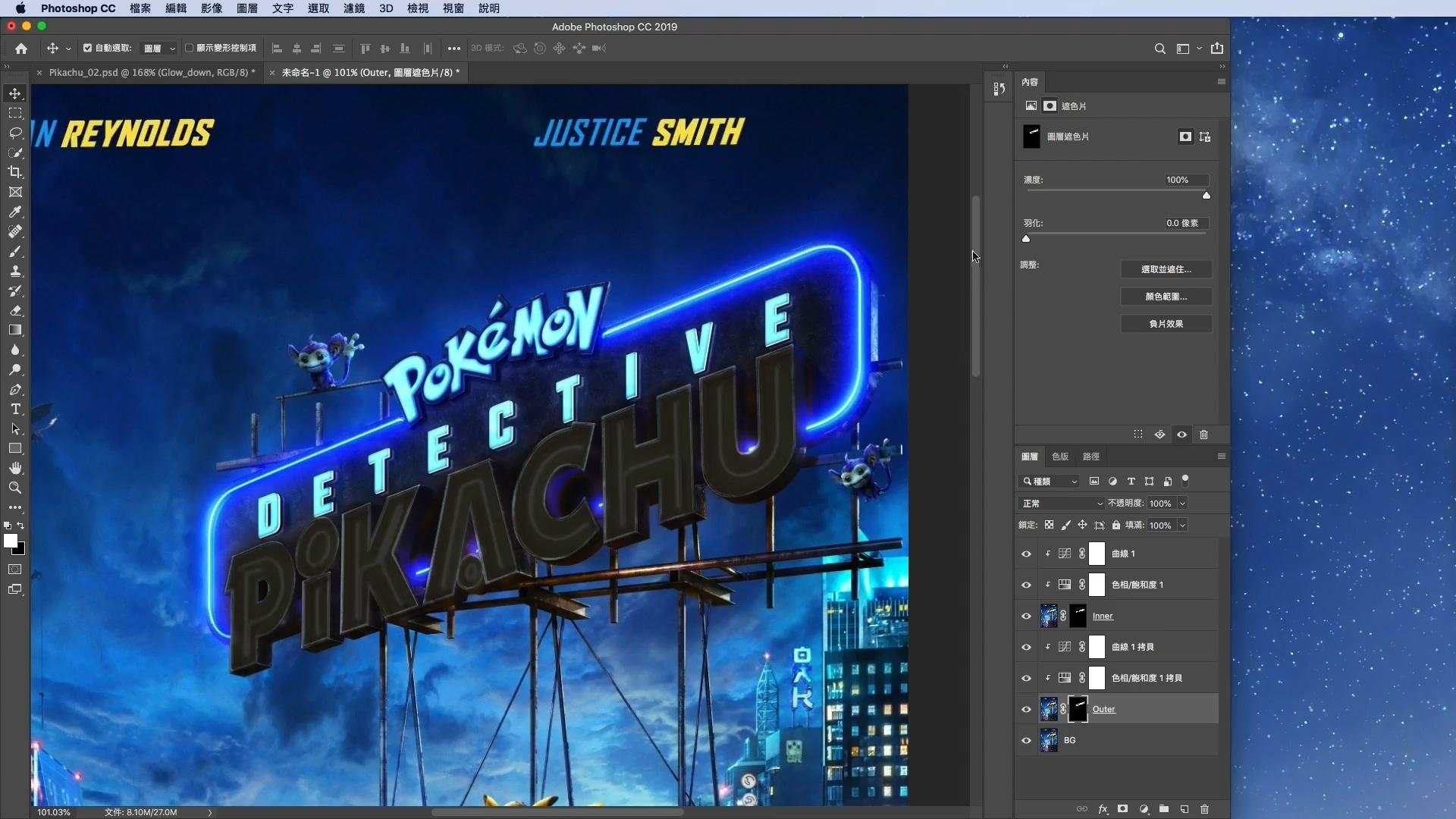Screen dimensions: 1456x819
Task: Open more align options ellipsis
Action: (453, 49)
